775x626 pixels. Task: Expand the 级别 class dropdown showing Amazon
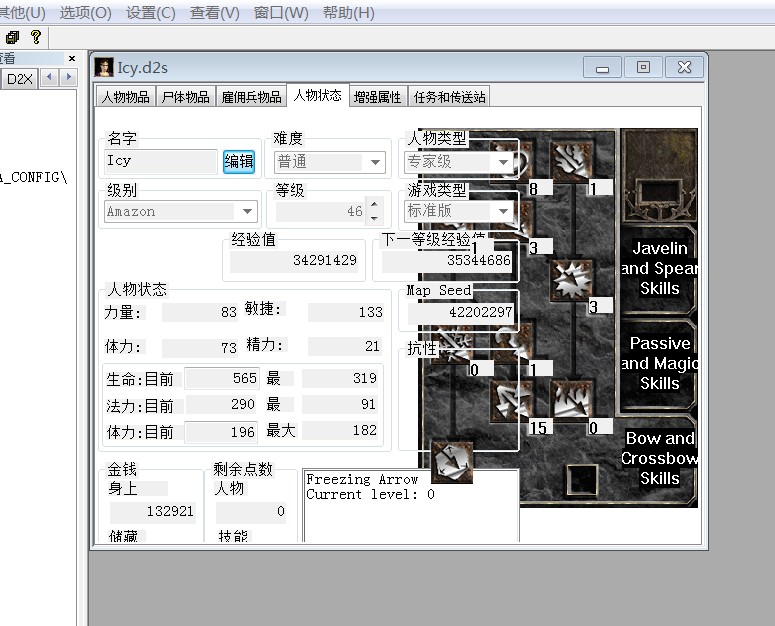point(248,211)
